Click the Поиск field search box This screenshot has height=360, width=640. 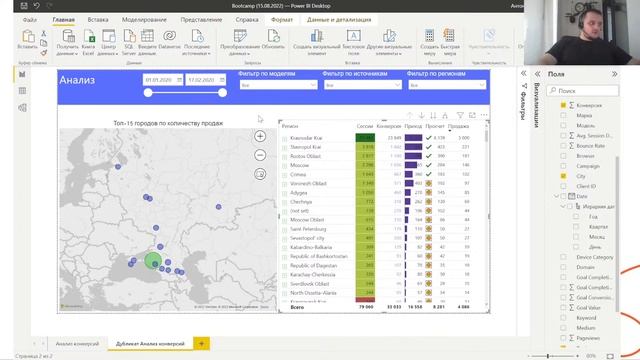[x=582, y=91]
